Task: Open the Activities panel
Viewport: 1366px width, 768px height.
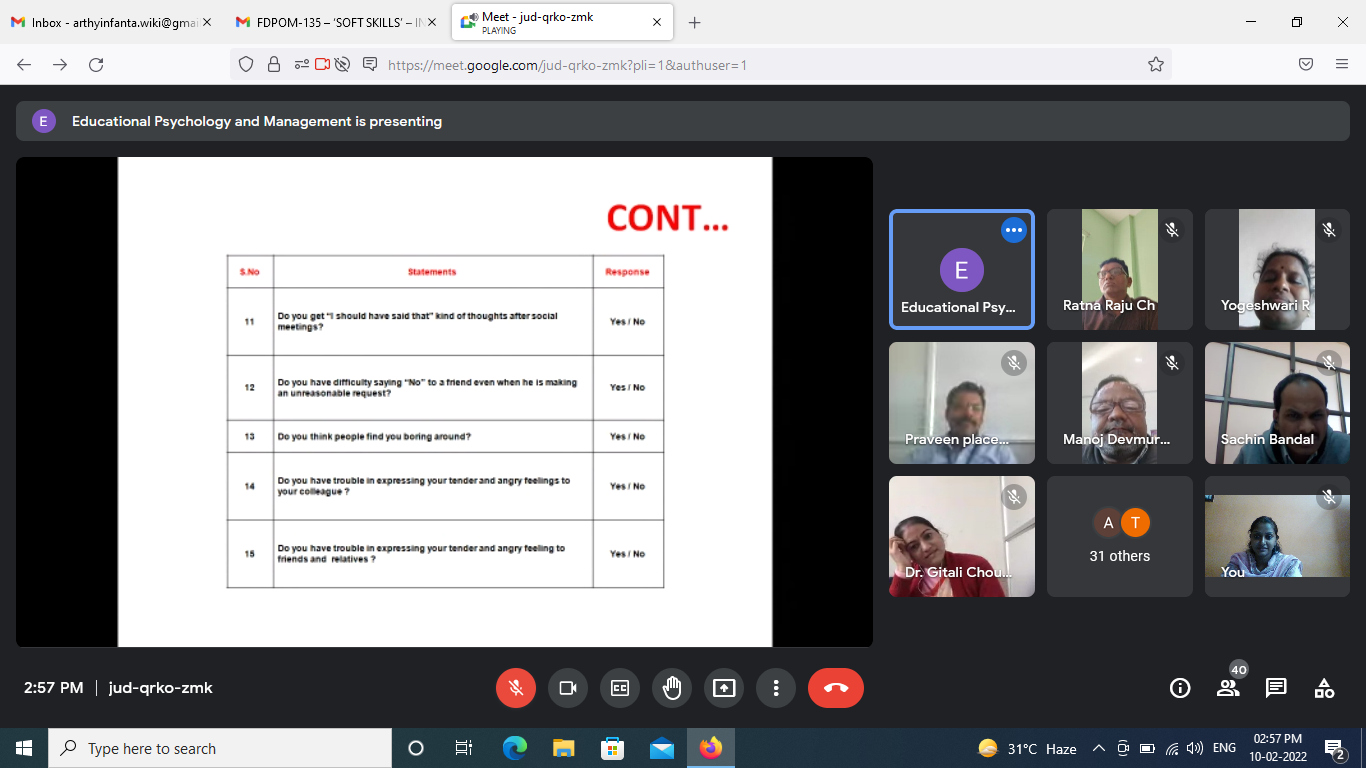Action: (x=1324, y=688)
